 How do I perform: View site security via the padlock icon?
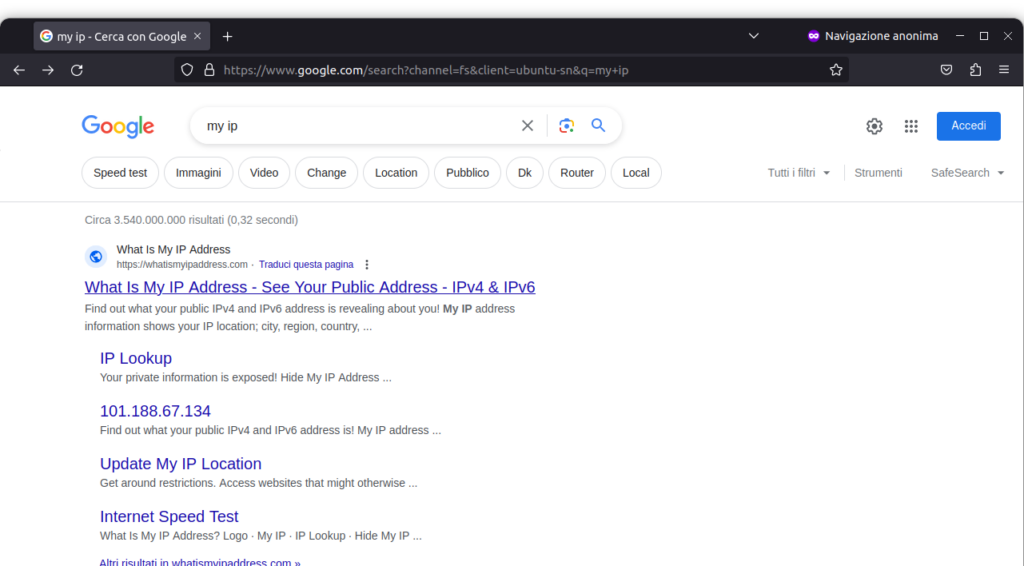click(209, 70)
